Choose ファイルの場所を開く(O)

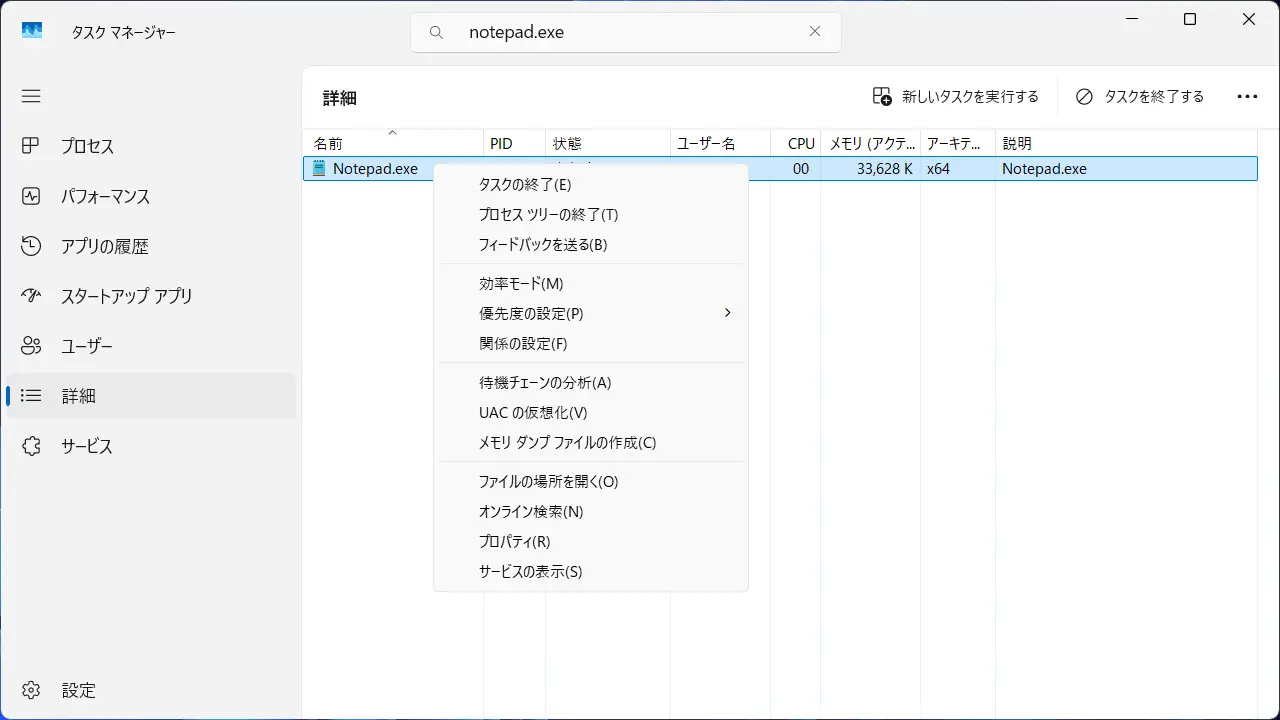(590, 481)
